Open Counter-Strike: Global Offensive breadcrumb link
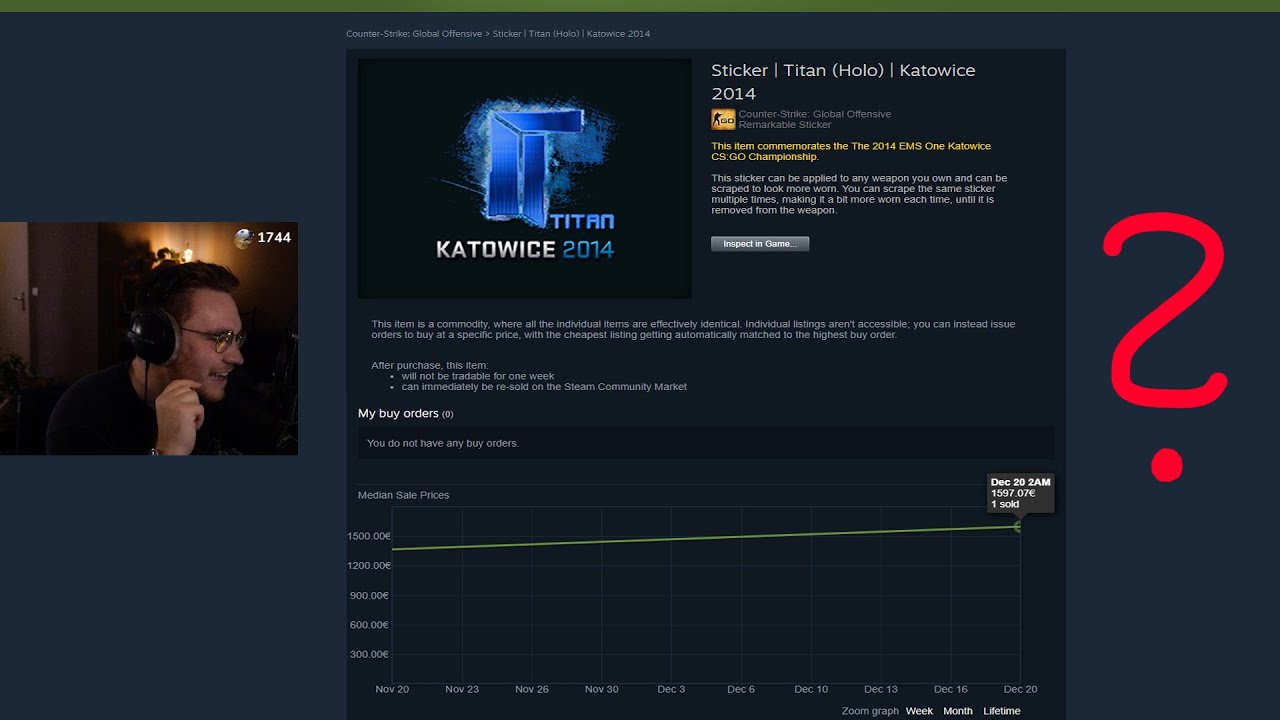 (x=414, y=34)
